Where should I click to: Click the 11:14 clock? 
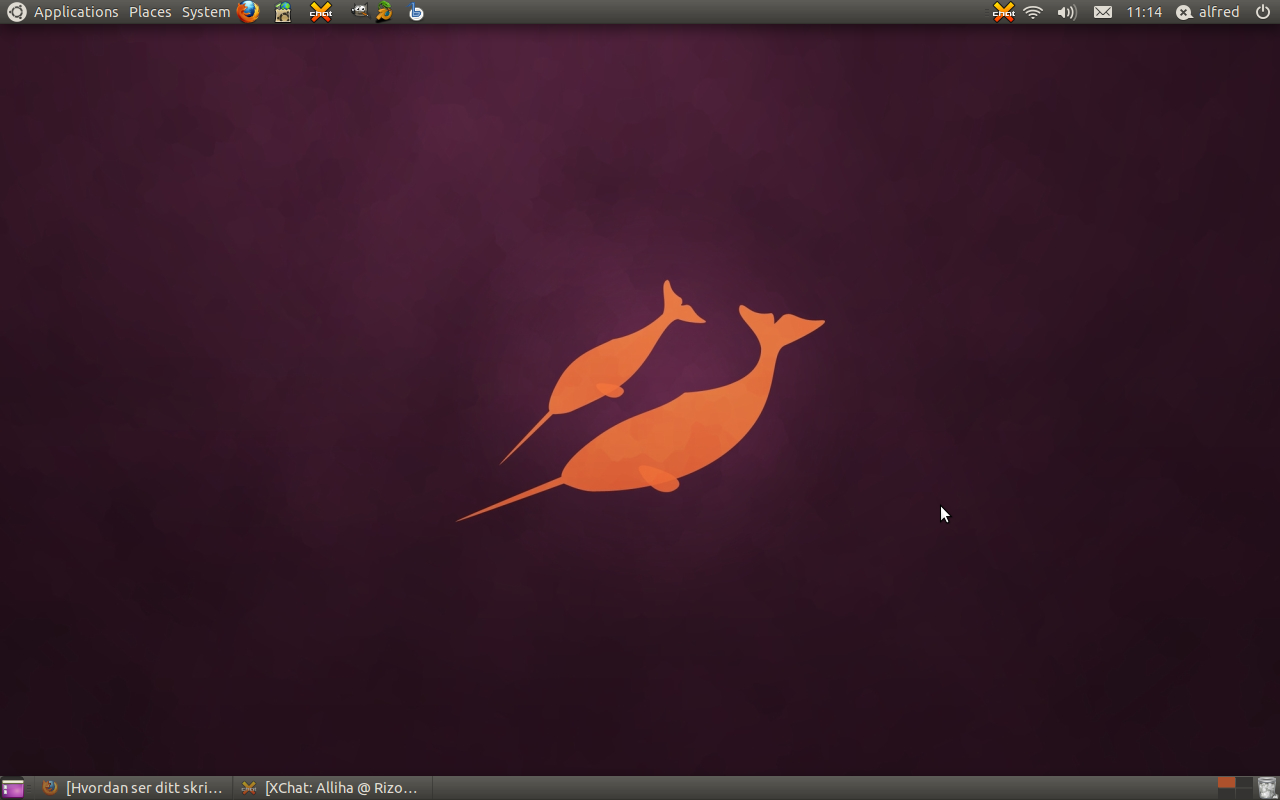pyautogui.click(x=1144, y=12)
